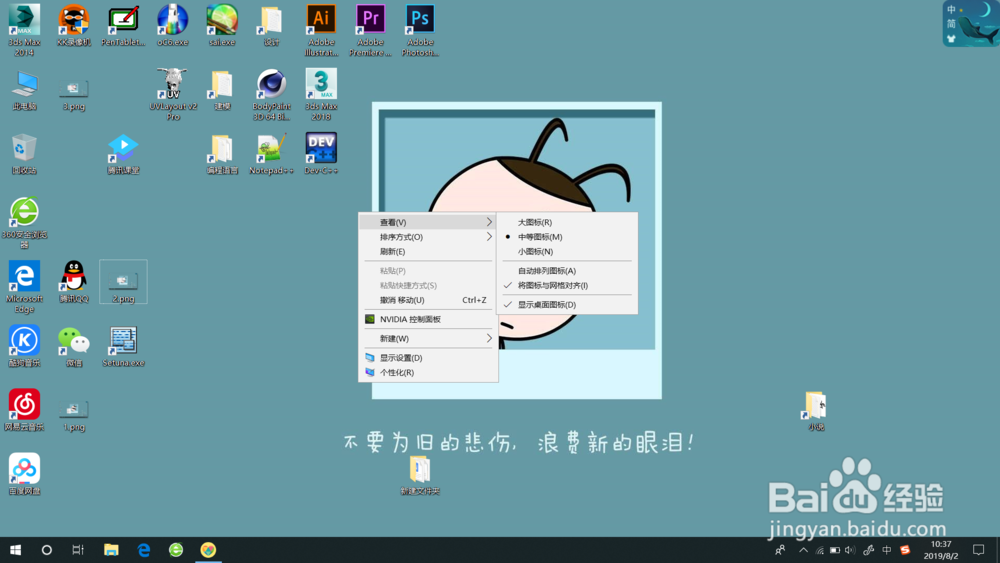Select the 1.png file thumbnail
The image size is (1000, 563).
point(73,414)
